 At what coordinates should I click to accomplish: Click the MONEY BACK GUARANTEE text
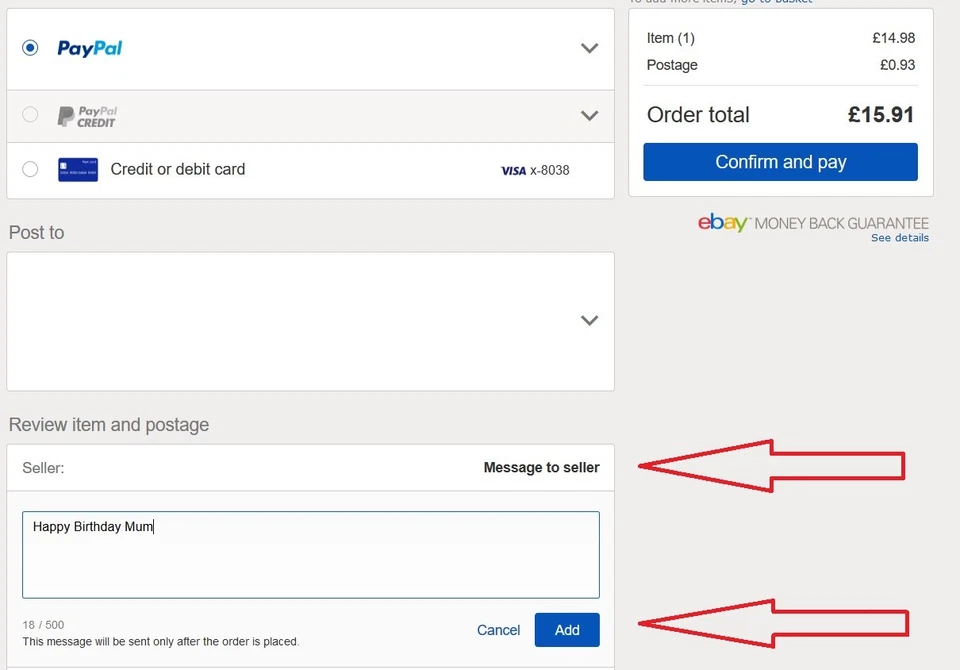point(841,223)
